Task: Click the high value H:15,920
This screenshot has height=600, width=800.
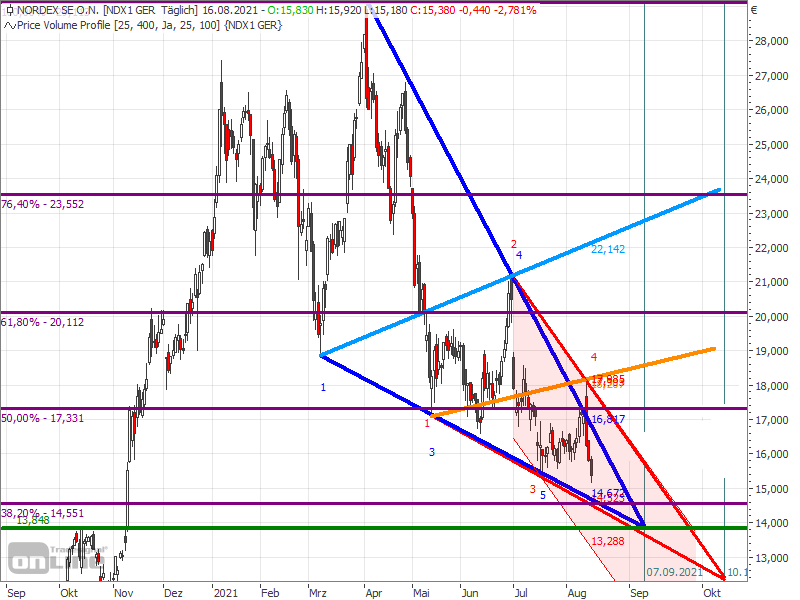Action: 340,10
